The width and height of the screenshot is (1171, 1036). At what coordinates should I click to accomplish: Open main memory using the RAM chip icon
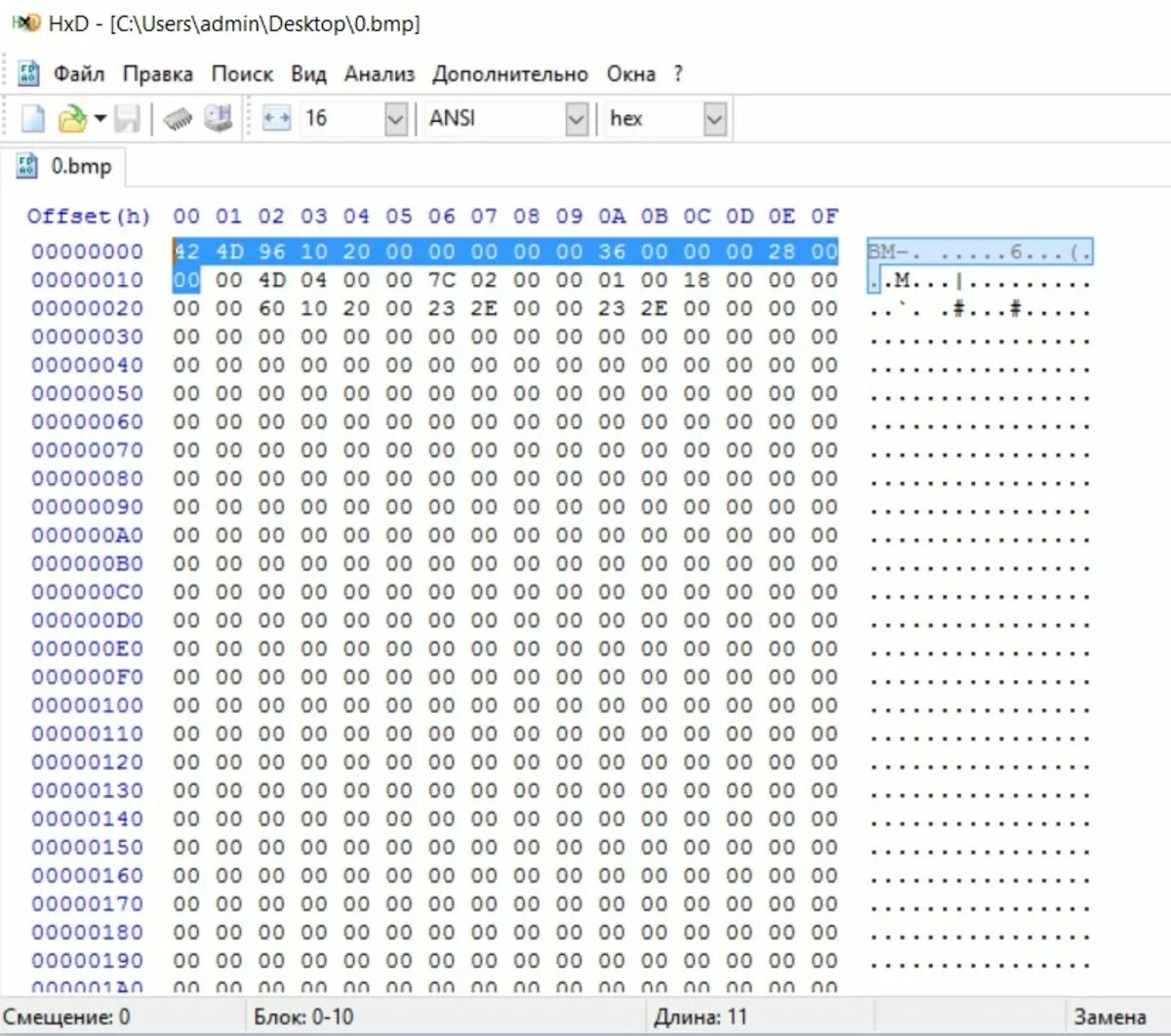(178, 117)
